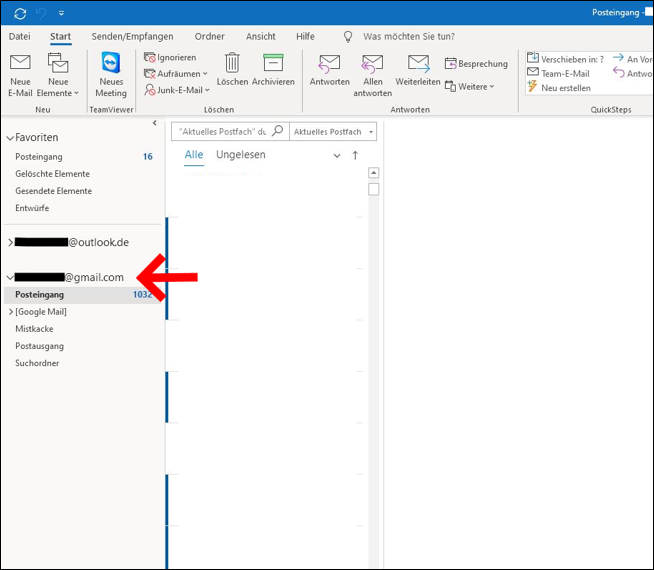This screenshot has width=654, height=570.
Task: Open the Datei menu tab
Action: coord(20,37)
